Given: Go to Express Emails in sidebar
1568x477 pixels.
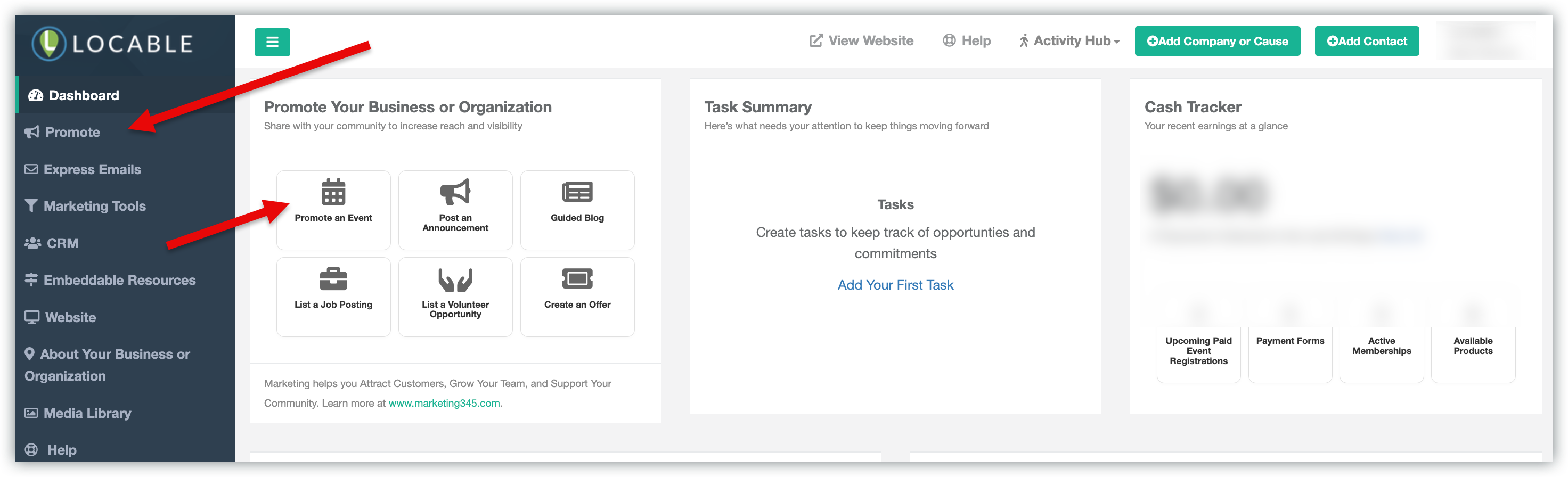Looking at the screenshot, I should (91, 169).
